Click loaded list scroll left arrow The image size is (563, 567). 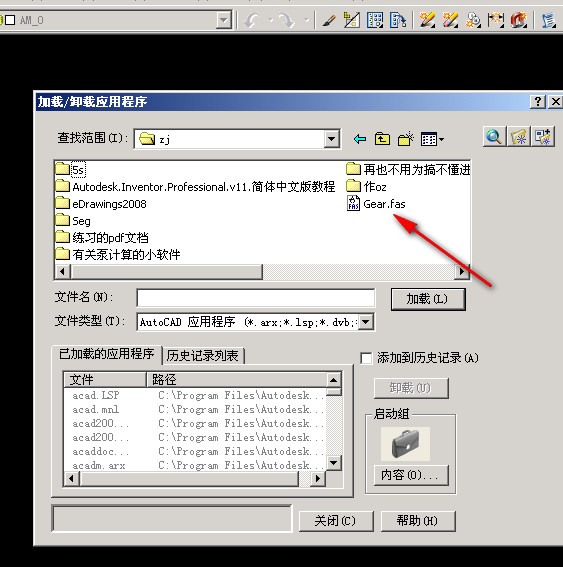[x=72, y=479]
